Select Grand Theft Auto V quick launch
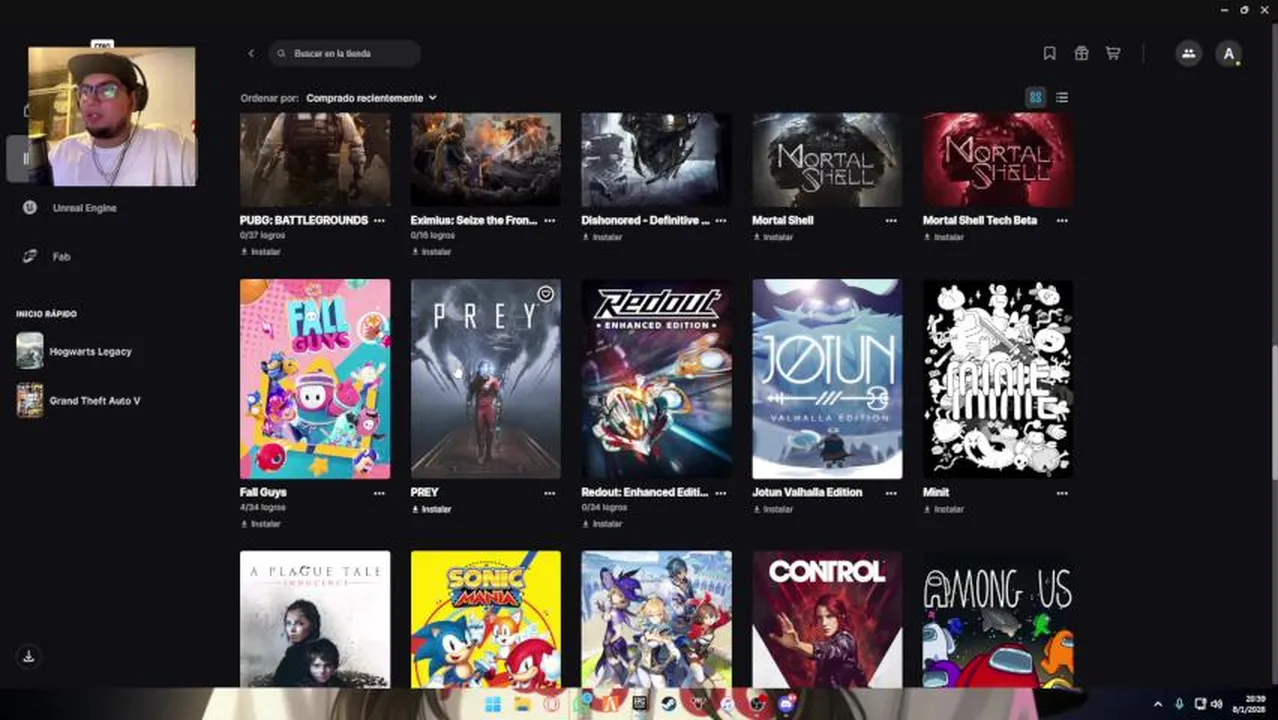The image size is (1278, 720). (95, 401)
